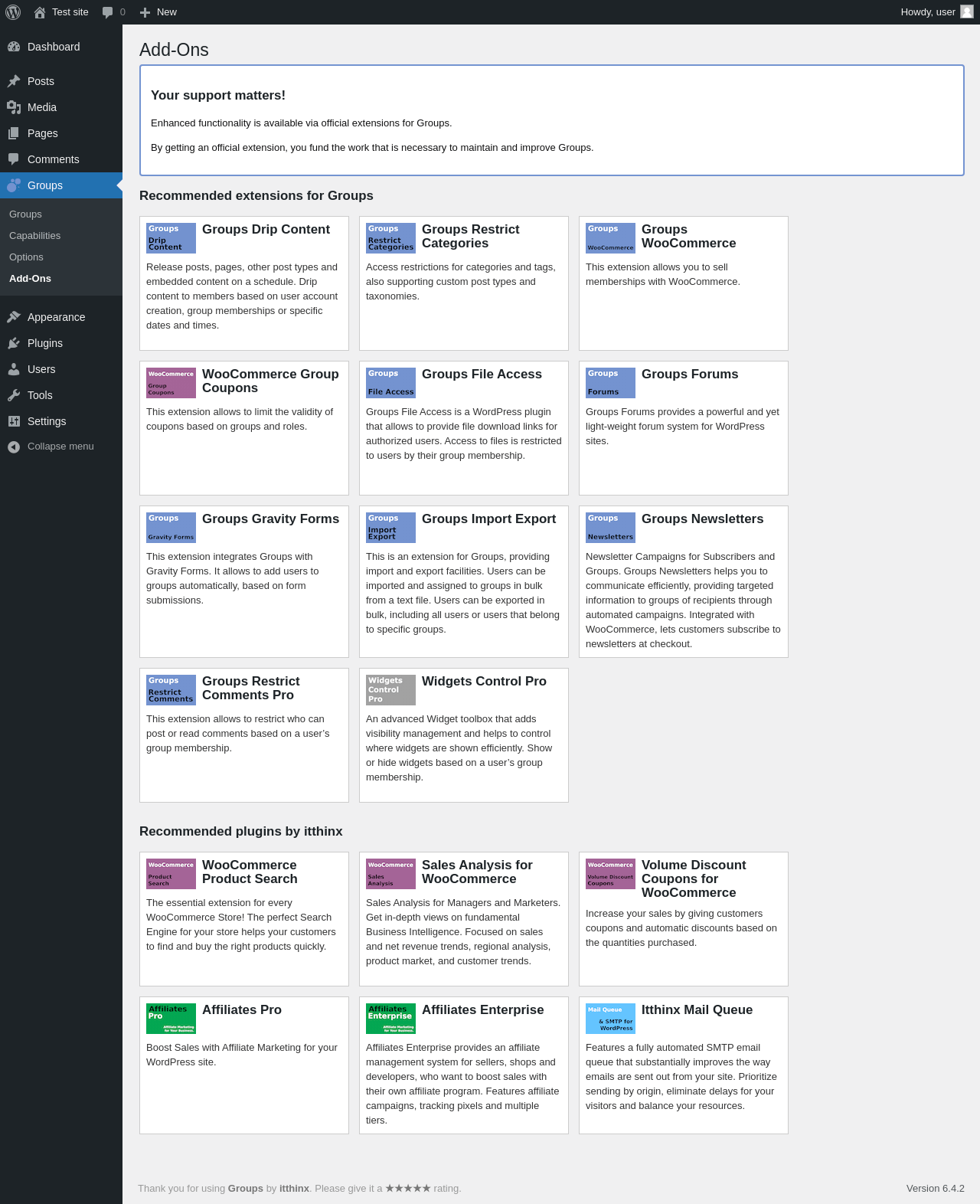Open Volume Discount Coupons title link

694,879
